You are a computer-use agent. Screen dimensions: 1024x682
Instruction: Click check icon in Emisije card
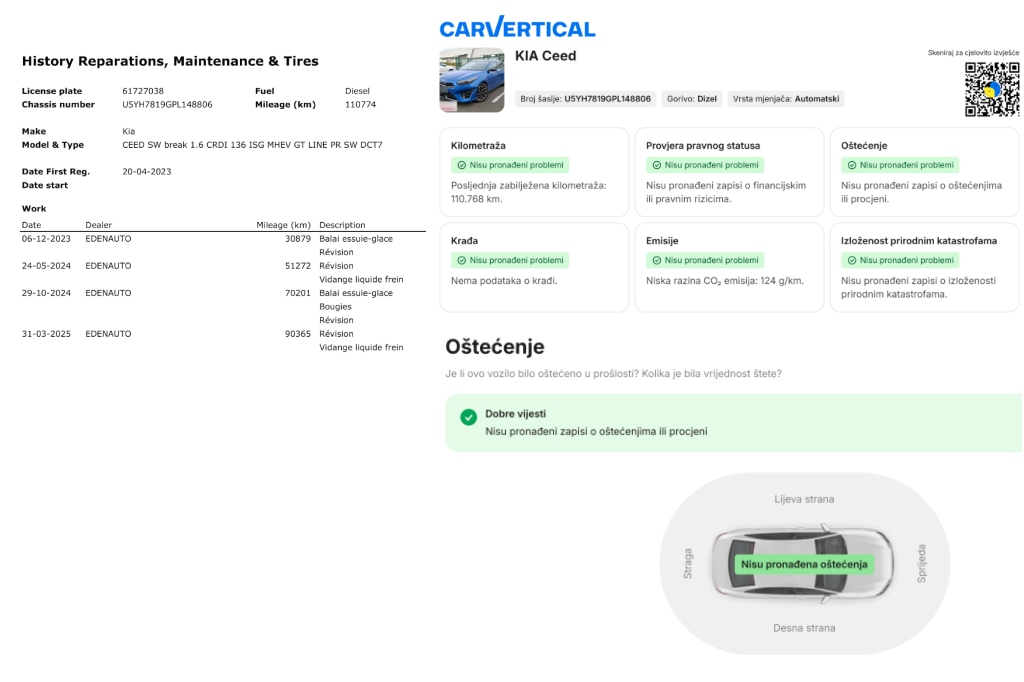pyautogui.click(x=656, y=260)
